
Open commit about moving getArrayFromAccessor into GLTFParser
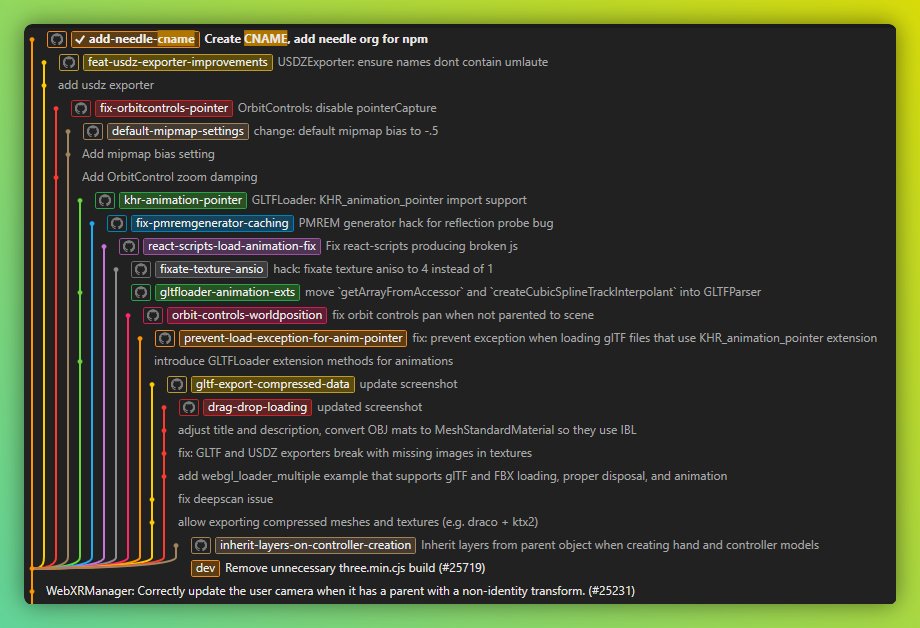coord(533,292)
